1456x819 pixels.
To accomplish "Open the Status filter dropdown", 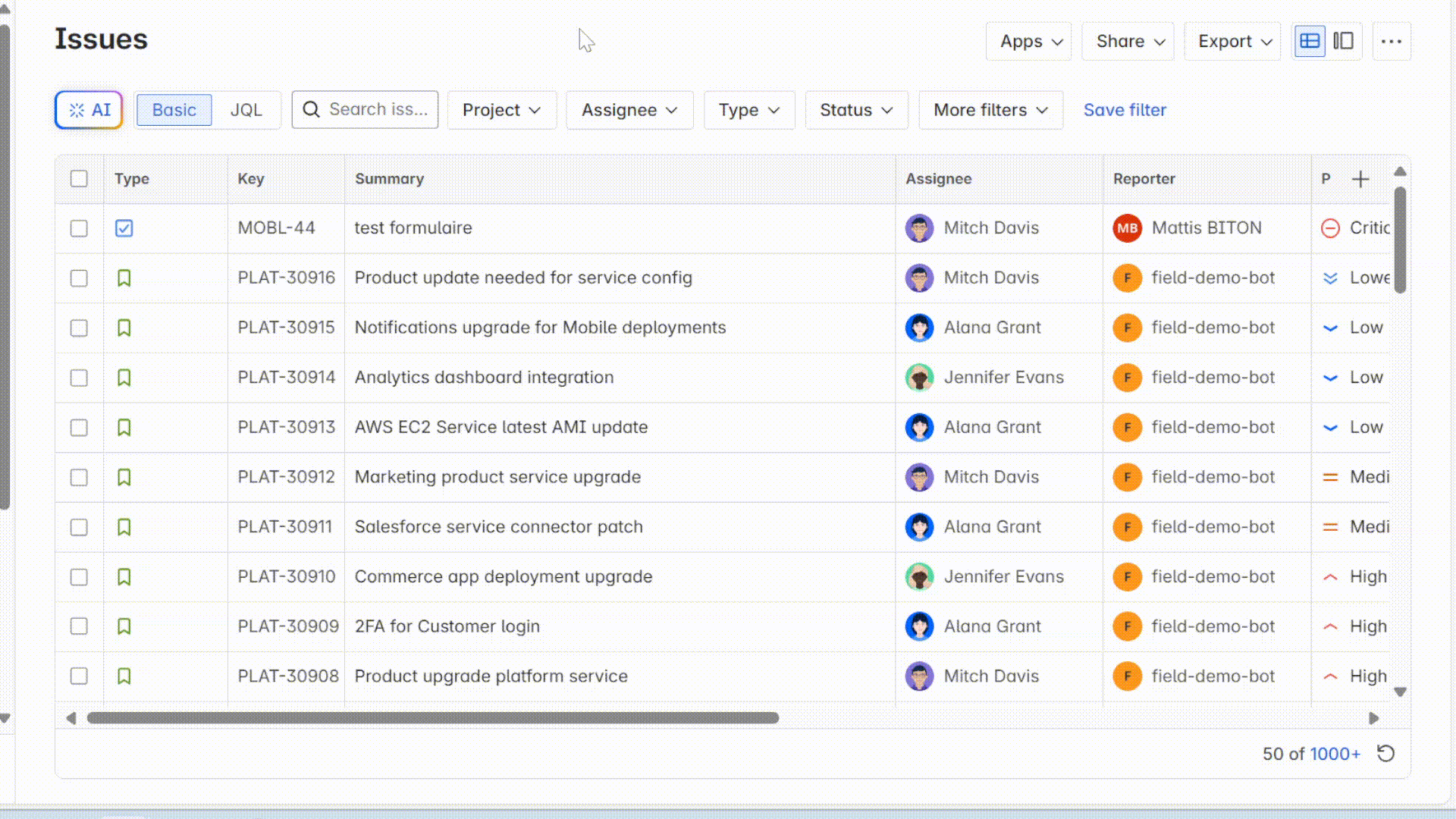I will pos(856,110).
